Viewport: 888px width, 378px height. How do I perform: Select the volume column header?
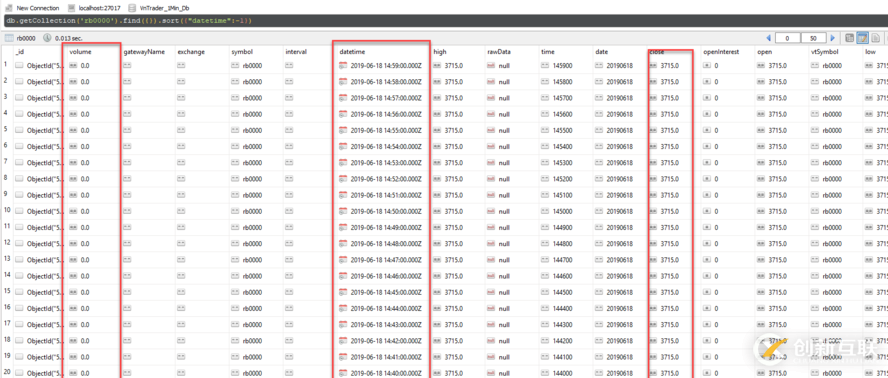coord(80,52)
